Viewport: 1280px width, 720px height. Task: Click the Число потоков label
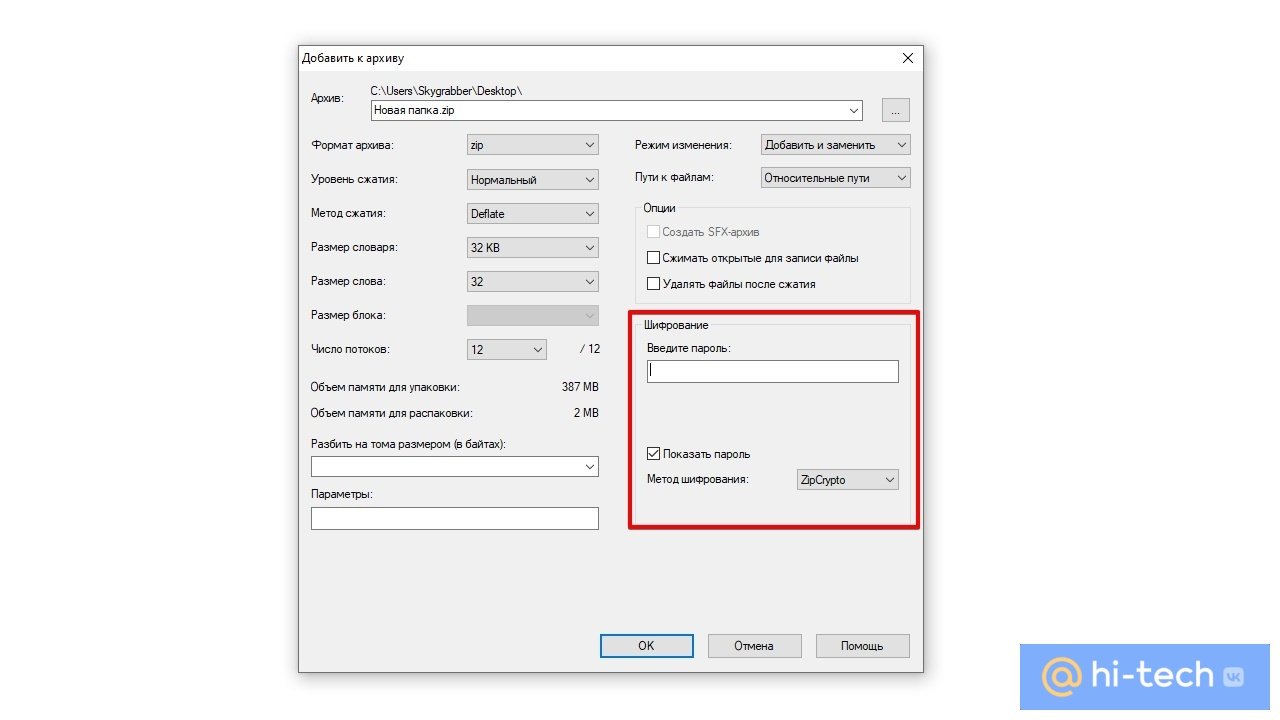point(350,349)
